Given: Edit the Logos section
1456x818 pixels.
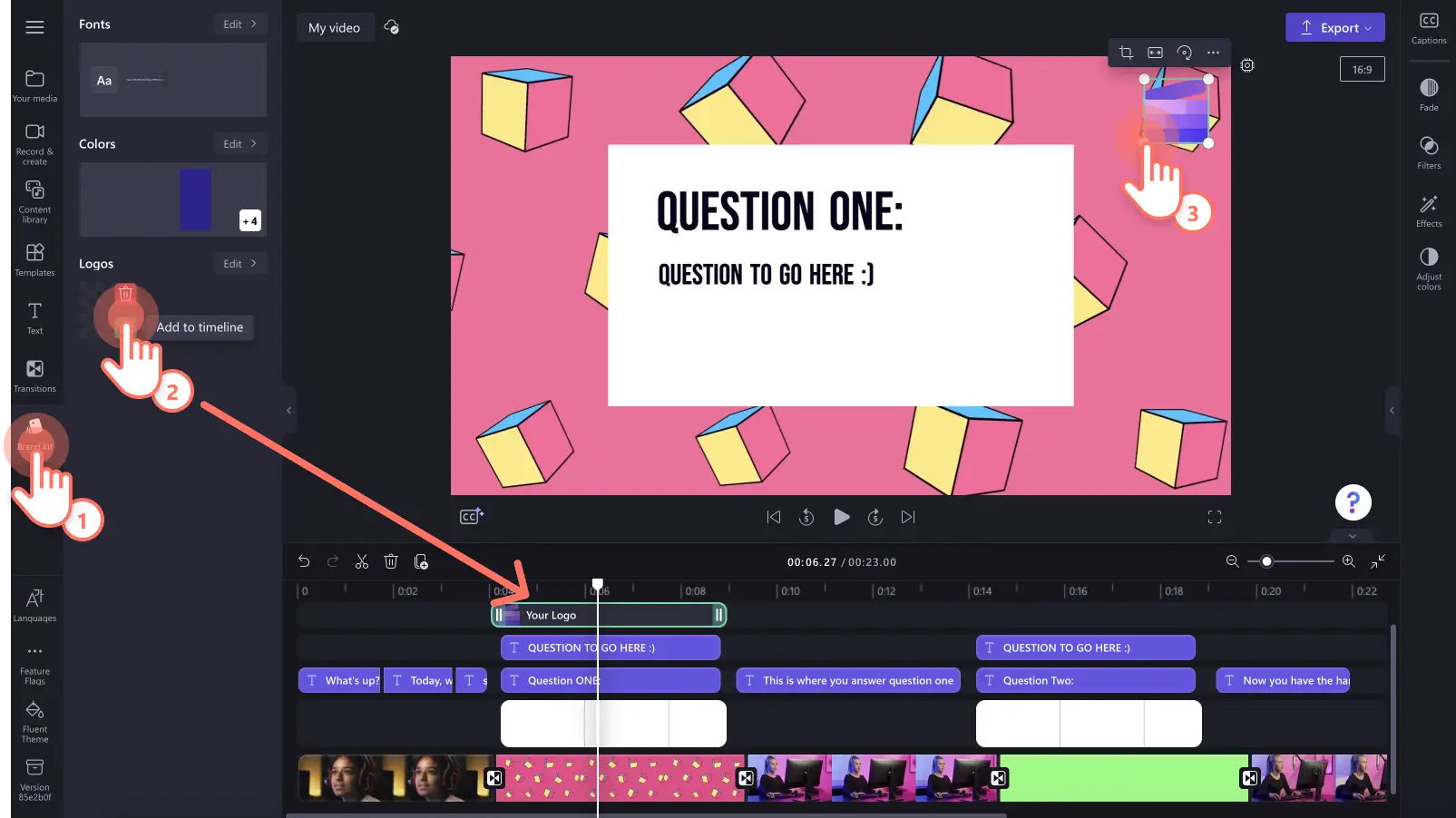Looking at the screenshot, I should (x=239, y=264).
